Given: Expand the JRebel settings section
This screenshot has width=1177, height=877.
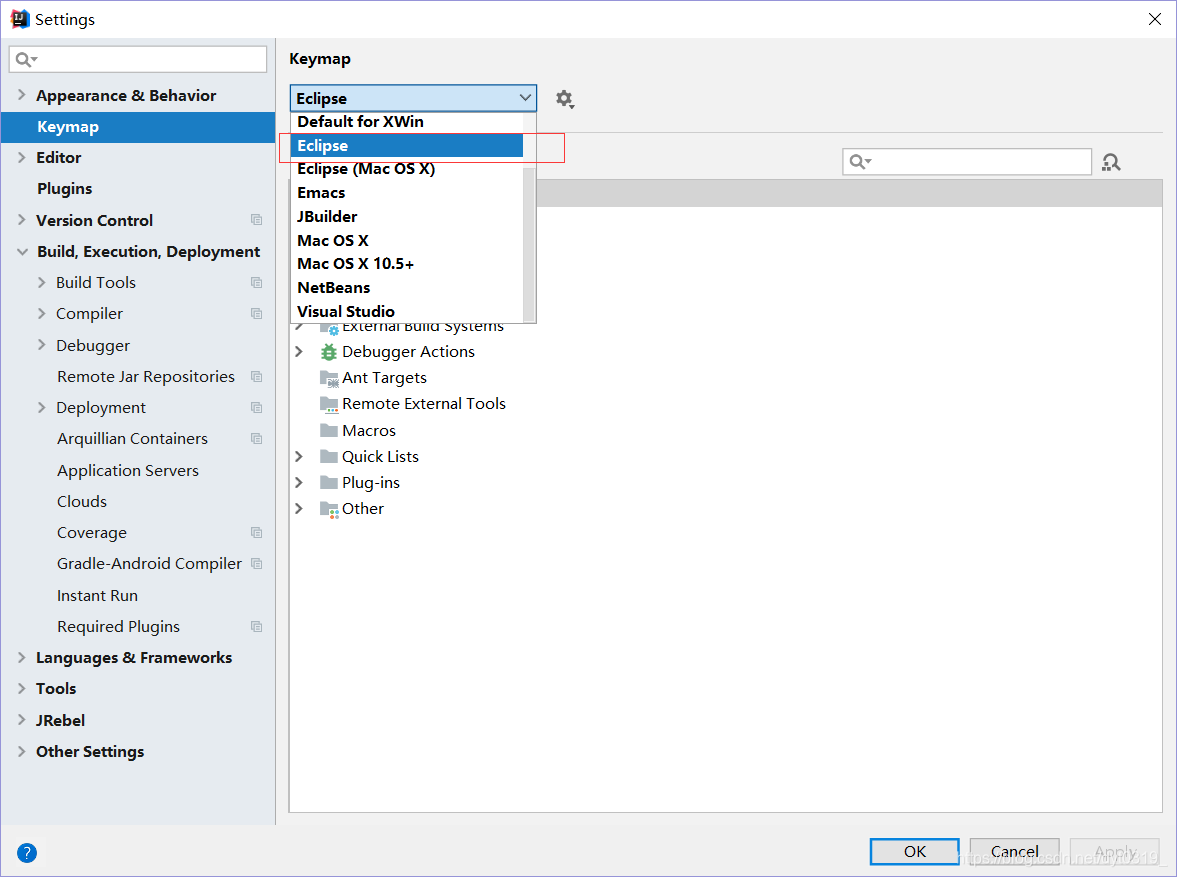Looking at the screenshot, I should [x=21, y=719].
